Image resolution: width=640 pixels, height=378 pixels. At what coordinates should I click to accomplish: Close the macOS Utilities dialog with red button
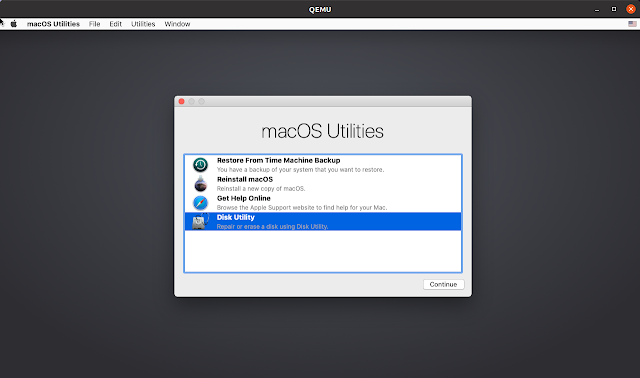[182, 101]
